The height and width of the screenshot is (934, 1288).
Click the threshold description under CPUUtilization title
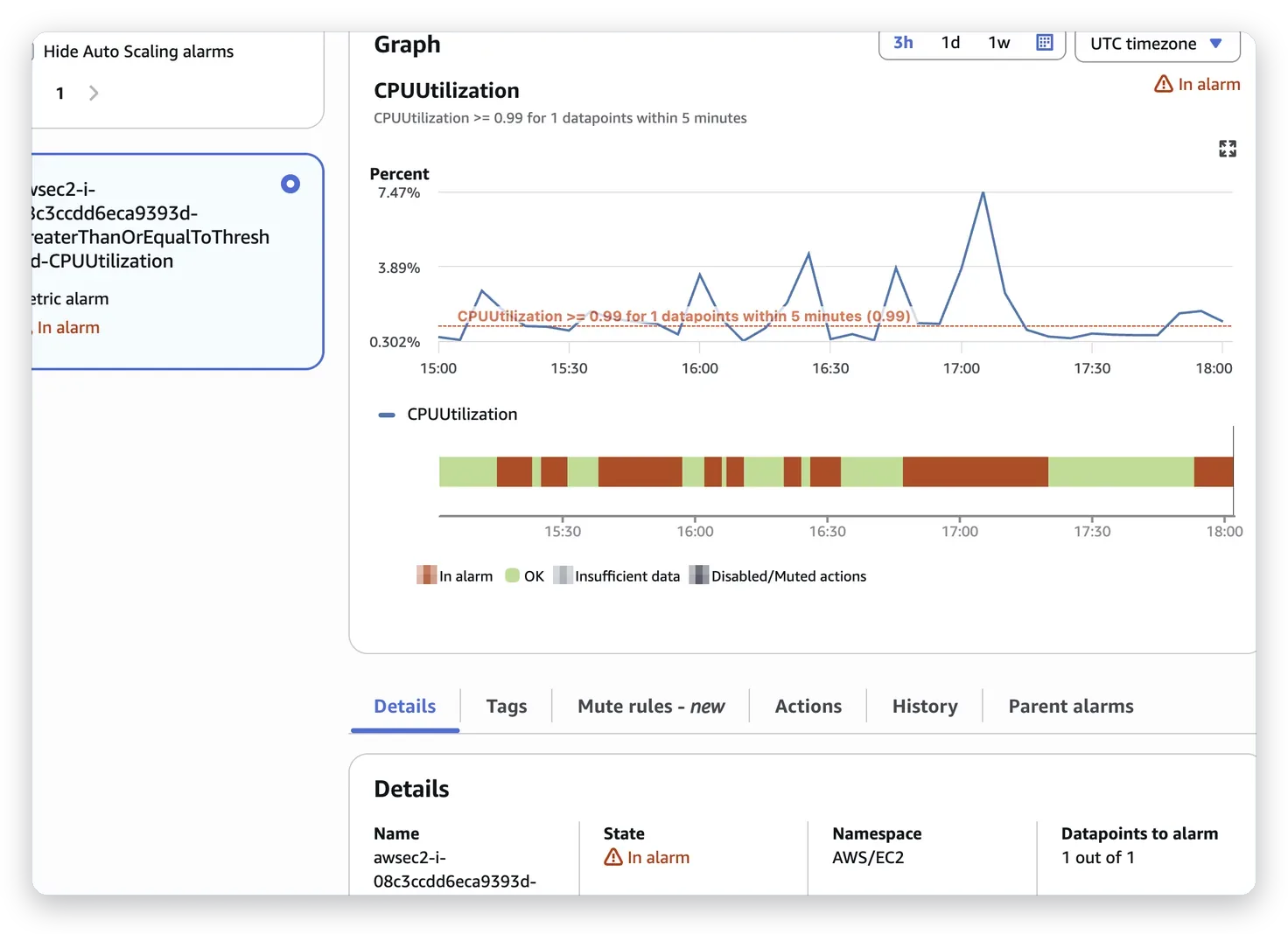tap(560, 118)
